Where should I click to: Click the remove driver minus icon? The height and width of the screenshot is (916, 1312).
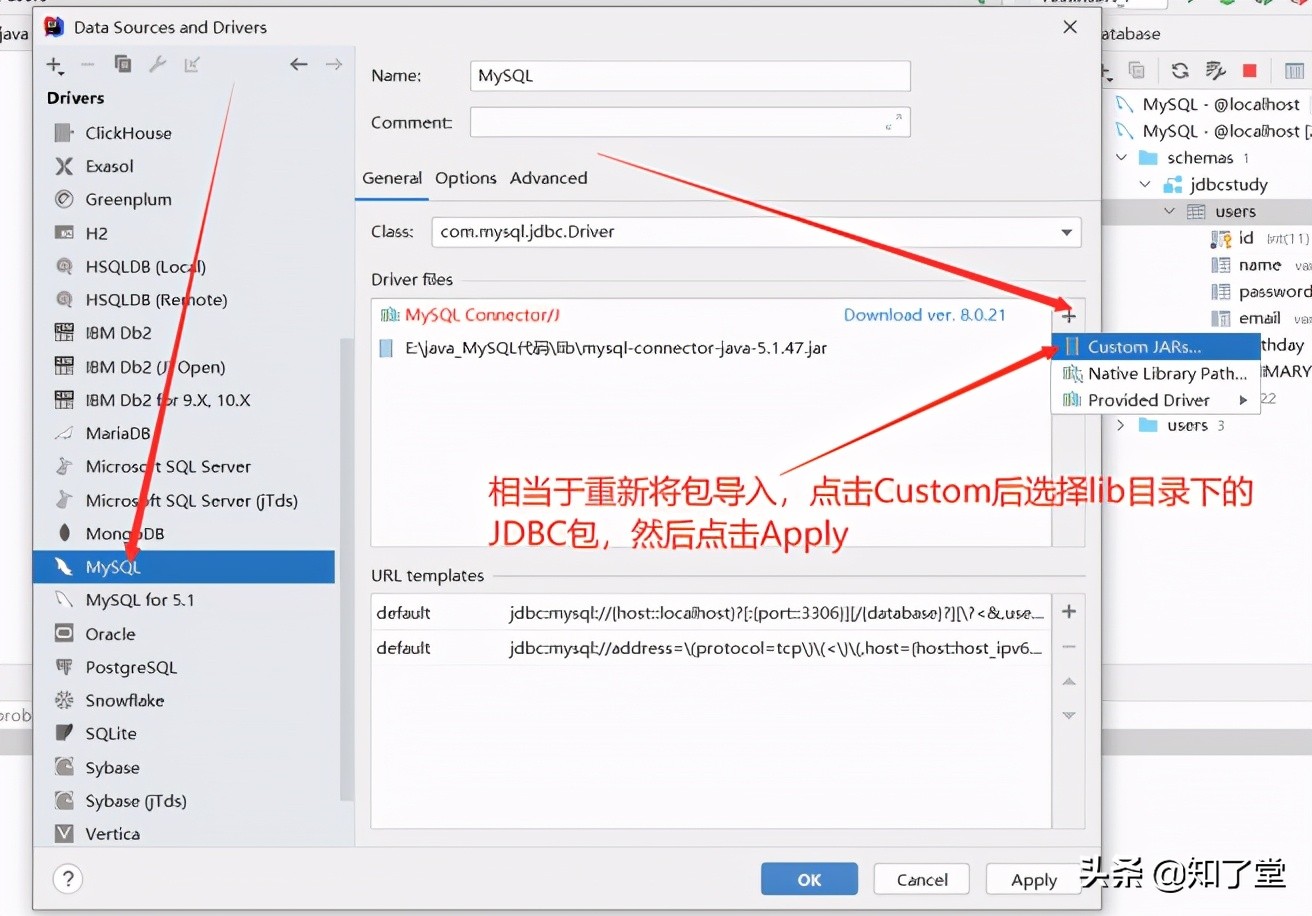[x=88, y=65]
